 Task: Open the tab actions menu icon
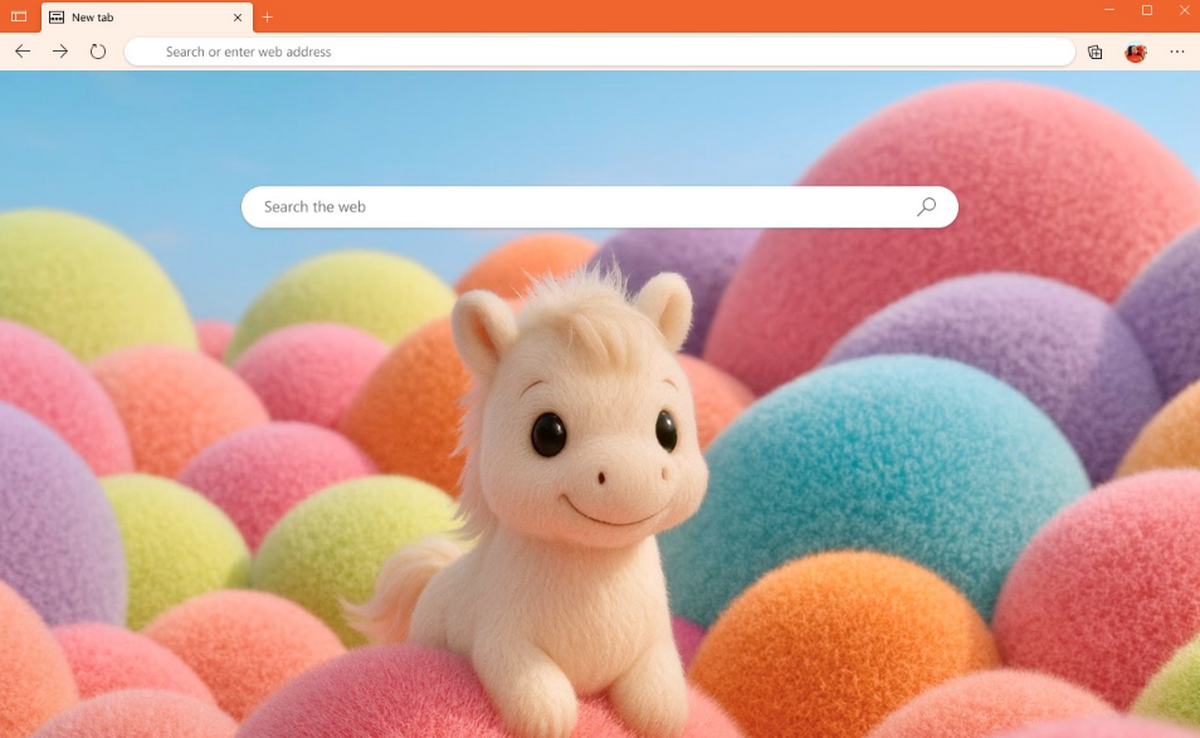pos(19,17)
